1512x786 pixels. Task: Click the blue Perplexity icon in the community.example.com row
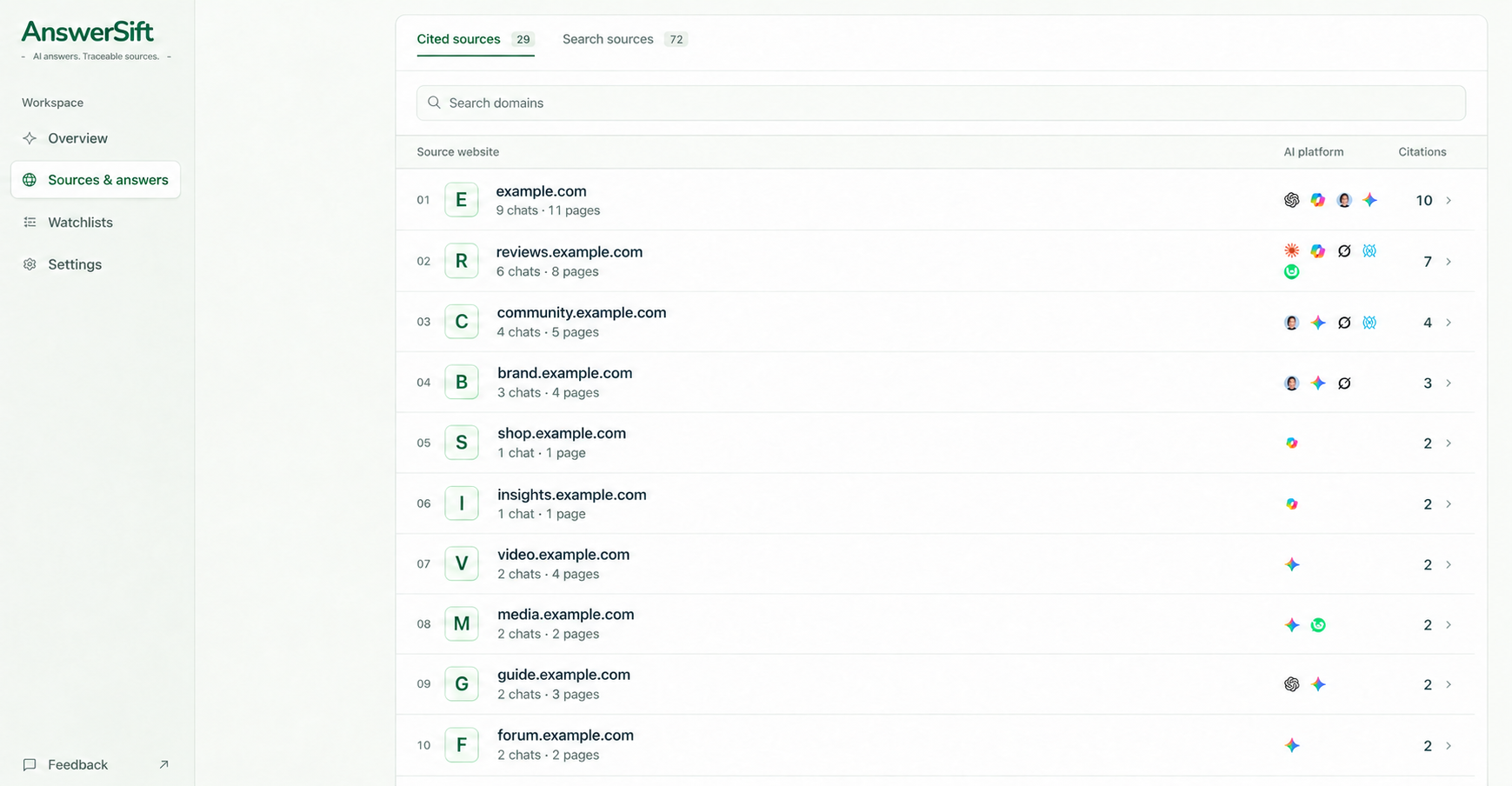pyautogui.click(x=1370, y=323)
